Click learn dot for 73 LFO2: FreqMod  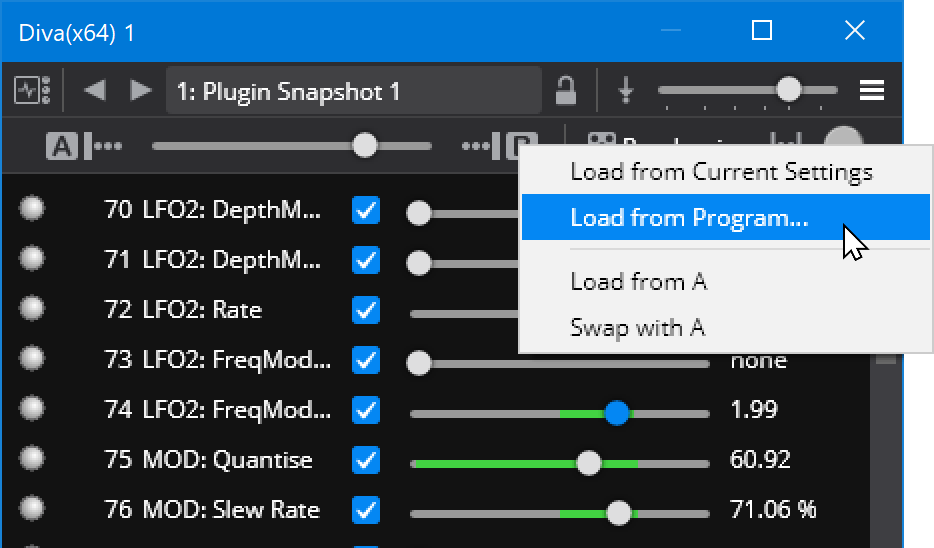tap(32, 359)
